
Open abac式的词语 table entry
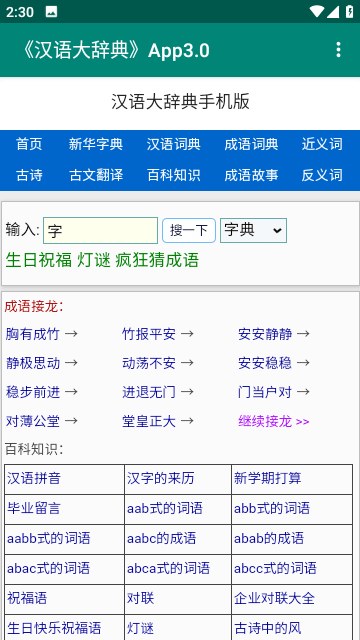point(49,569)
